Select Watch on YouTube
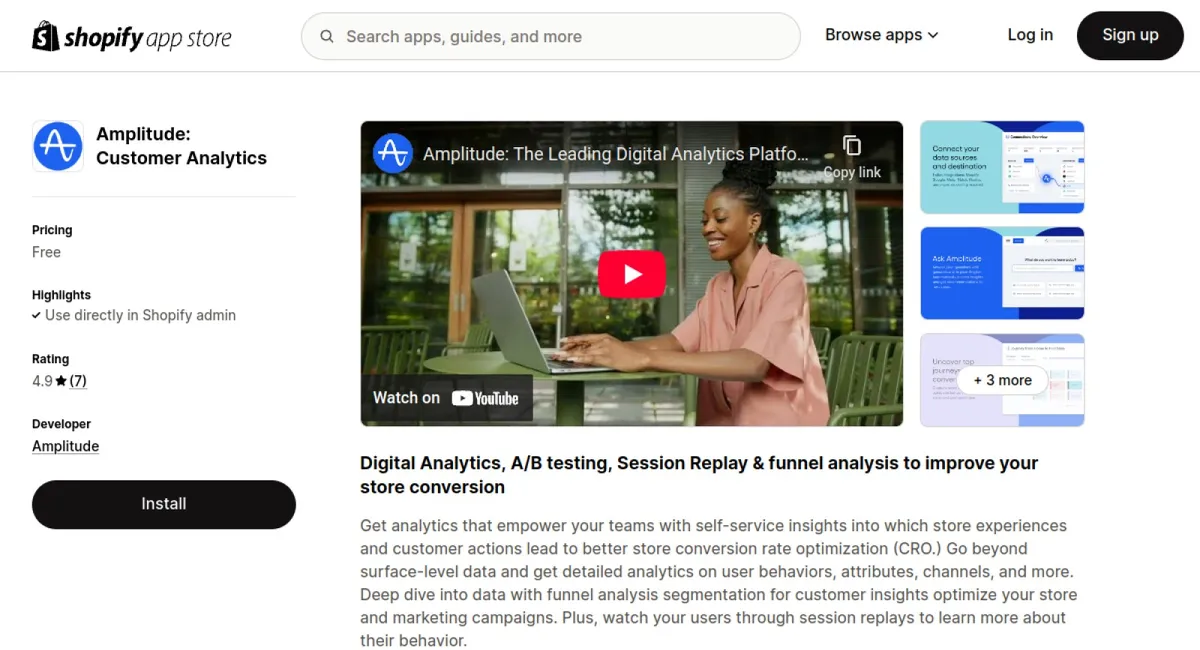 click(446, 398)
